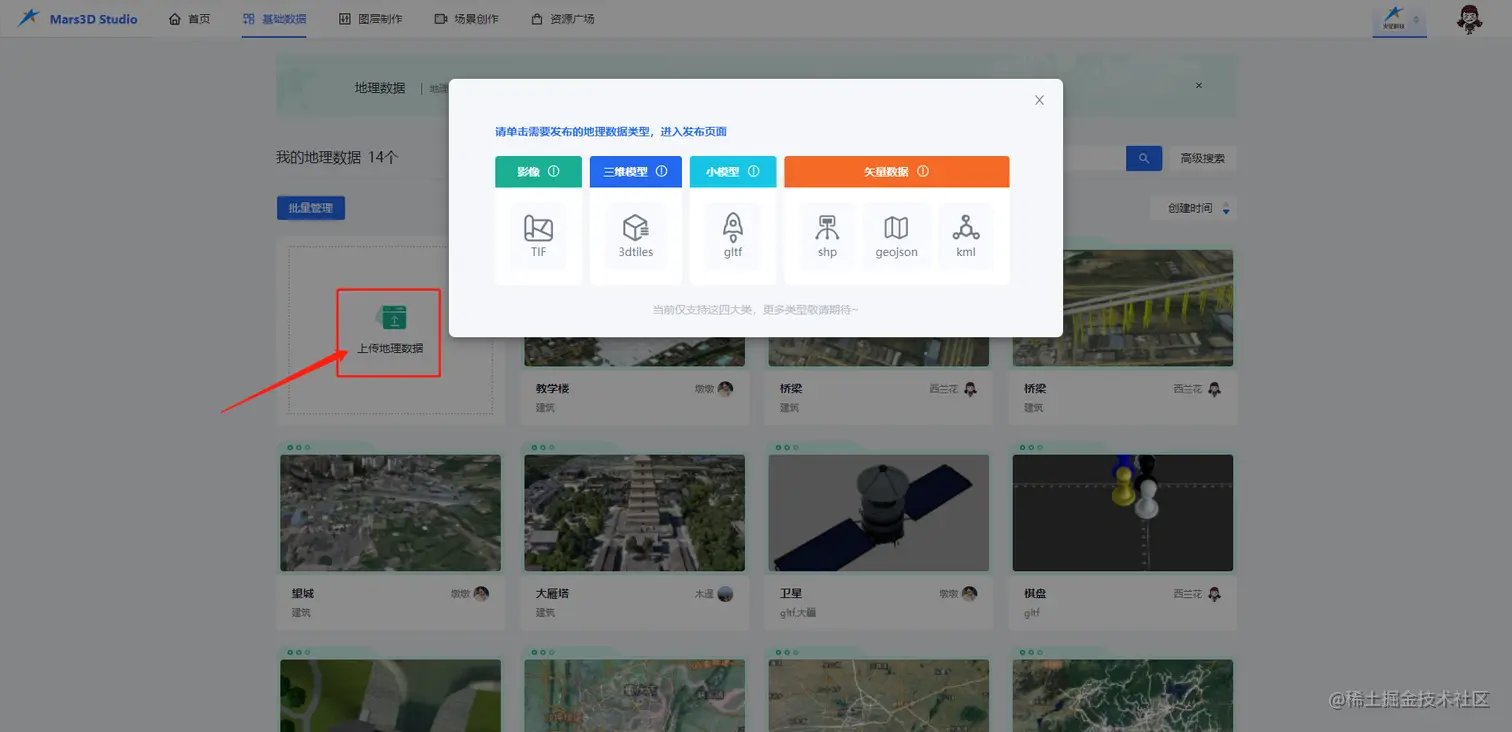Image resolution: width=1512 pixels, height=732 pixels.
Task: Click the 上传地理数据 label
Action: (390, 349)
